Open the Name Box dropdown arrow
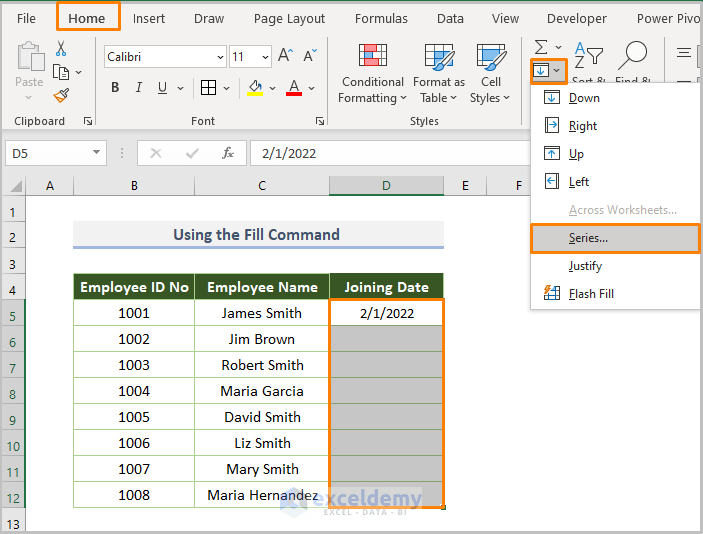Viewport: 703px width, 534px height. [96, 152]
